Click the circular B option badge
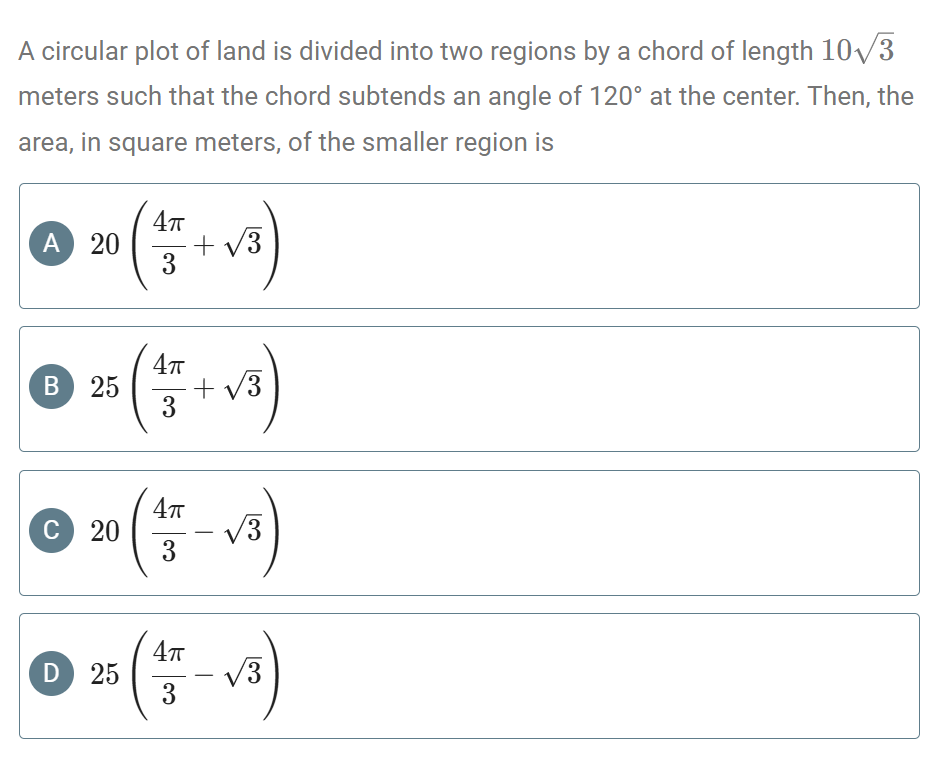The image size is (940, 761). 50,387
